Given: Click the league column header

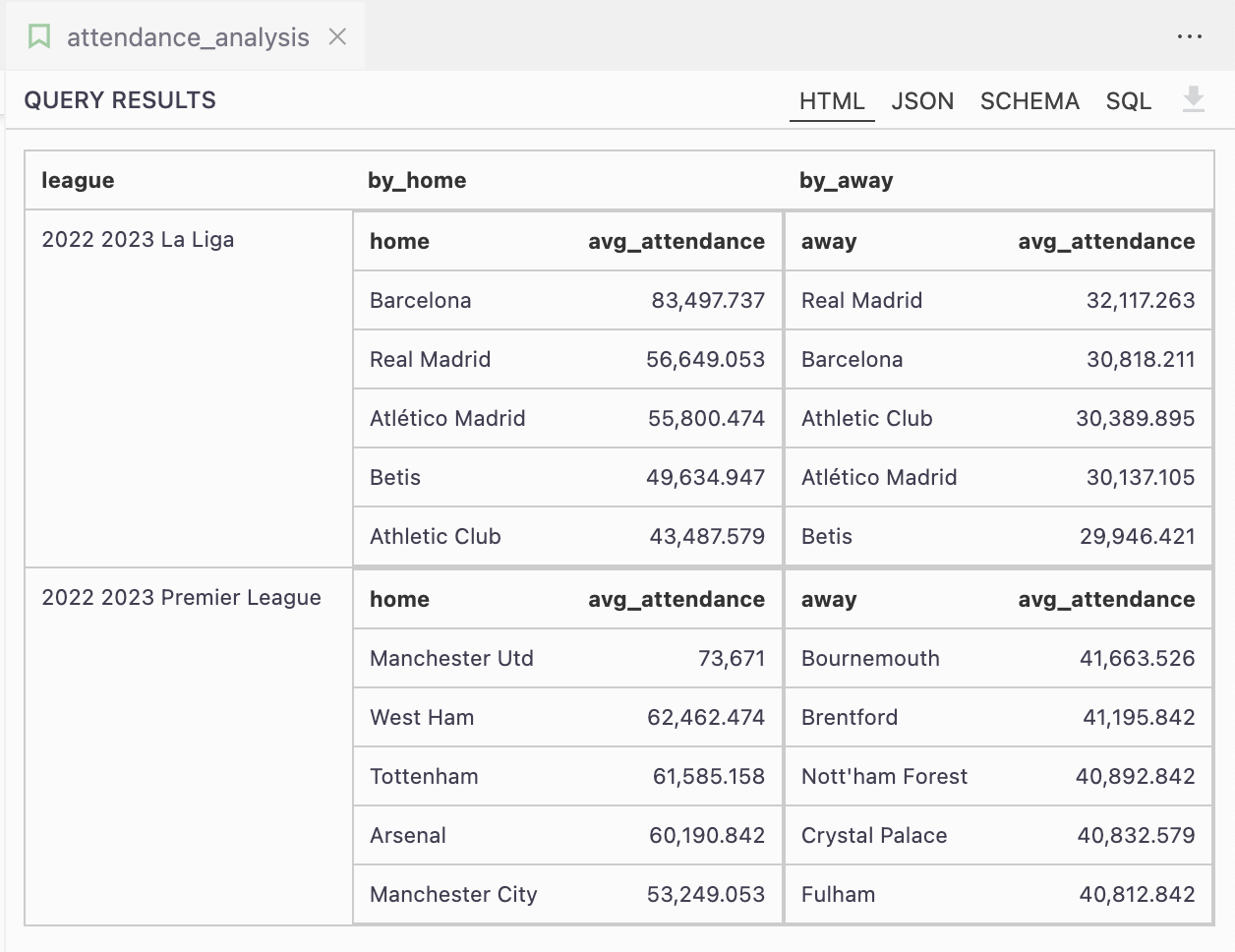Looking at the screenshot, I should click(x=70, y=180).
